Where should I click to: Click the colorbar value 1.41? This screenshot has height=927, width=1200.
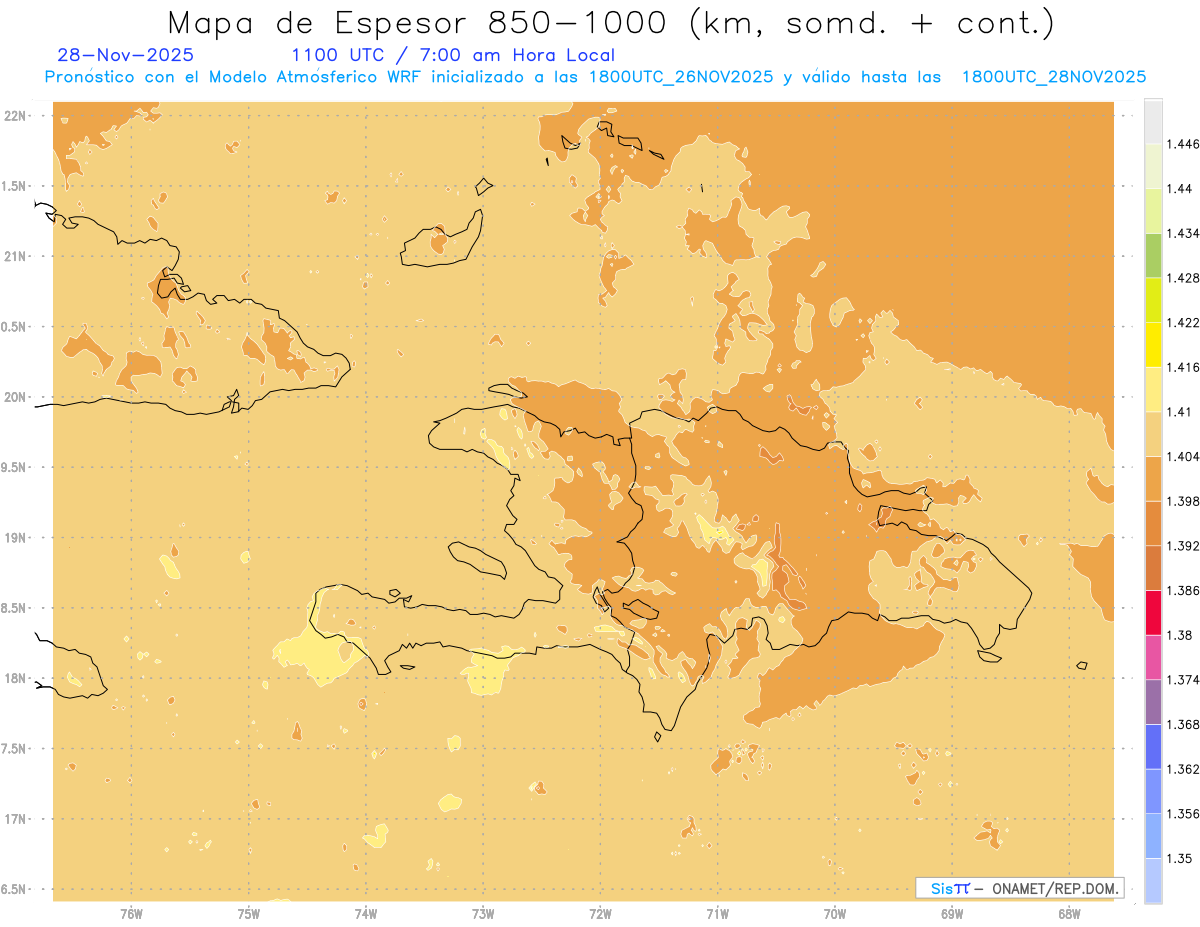point(1181,412)
